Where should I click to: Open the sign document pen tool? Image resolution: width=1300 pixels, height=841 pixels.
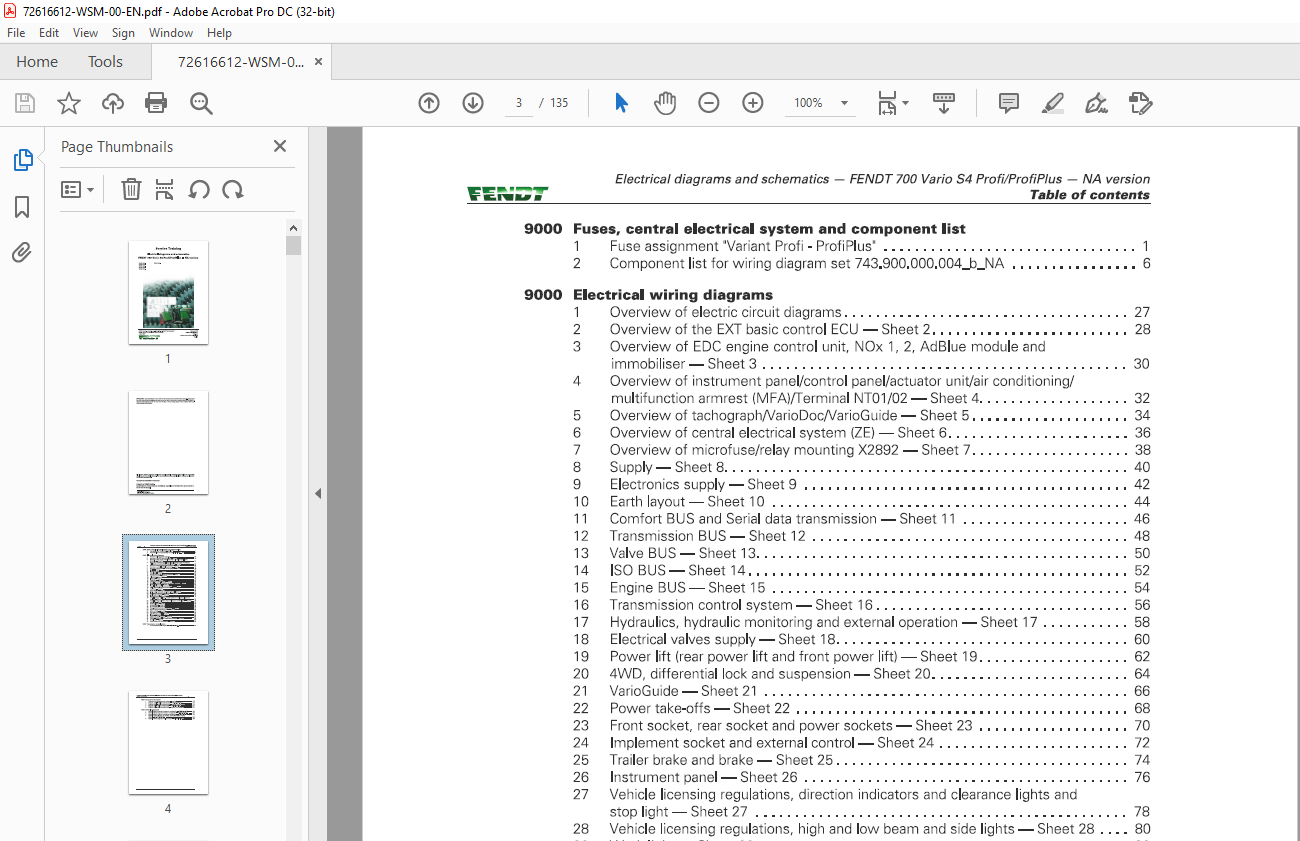pyautogui.click(x=1096, y=103)
